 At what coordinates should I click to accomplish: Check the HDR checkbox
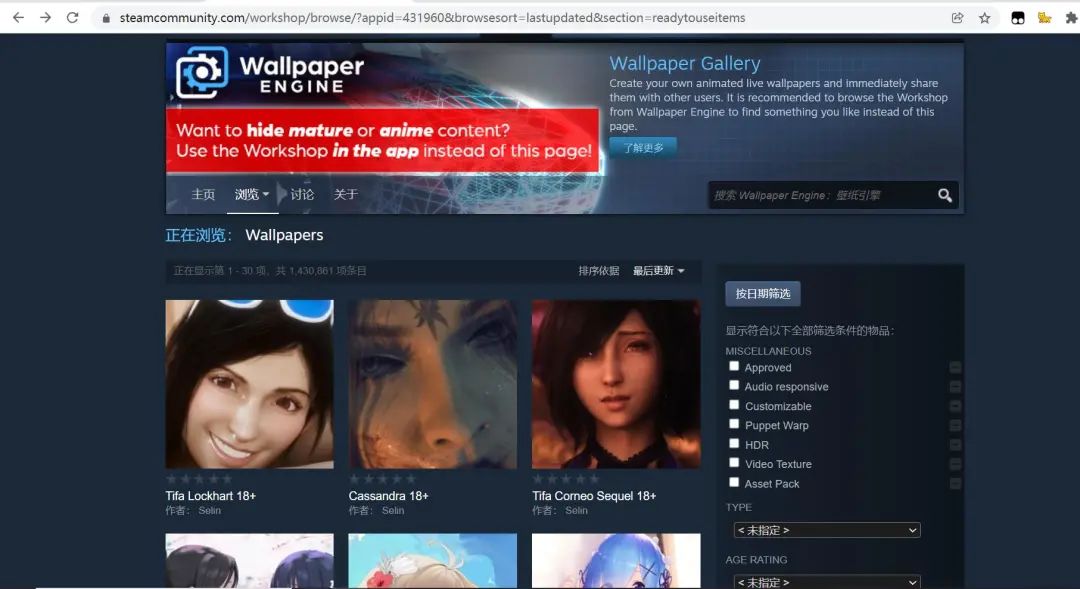(x=734, y=444)
